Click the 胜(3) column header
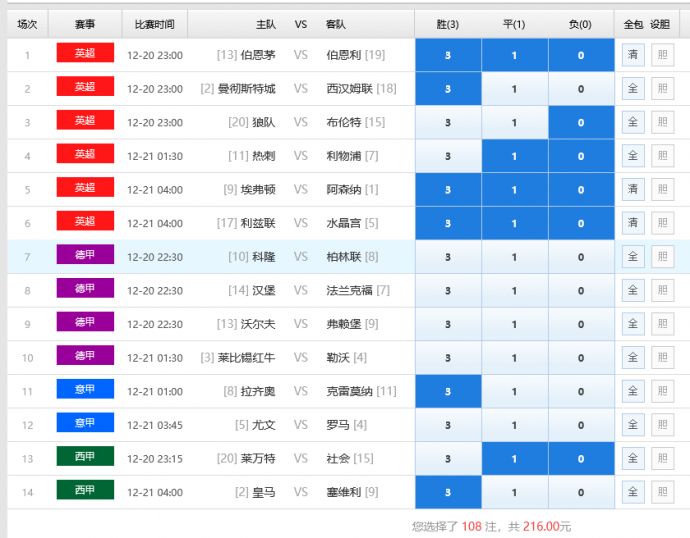The height and width of the screenshot is (538, 690). tap(448, 24)
